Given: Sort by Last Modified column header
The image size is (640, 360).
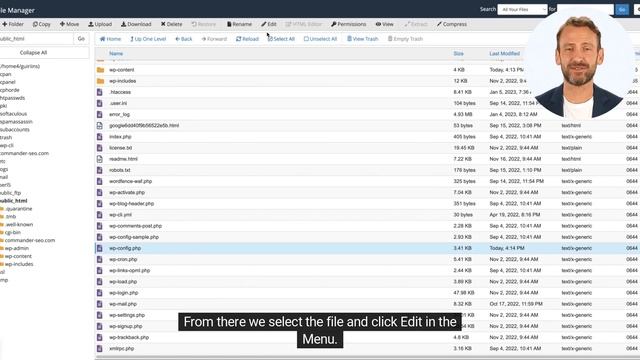Looking at the screenshot, I should pos(504,53).
